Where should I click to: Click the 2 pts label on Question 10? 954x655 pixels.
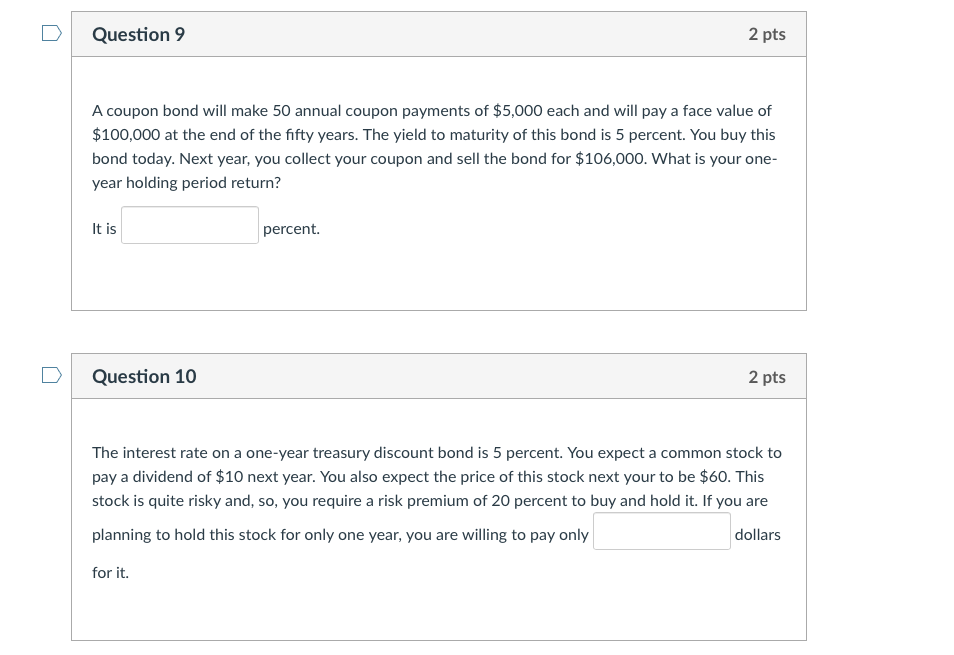click(x=766, y=376)
